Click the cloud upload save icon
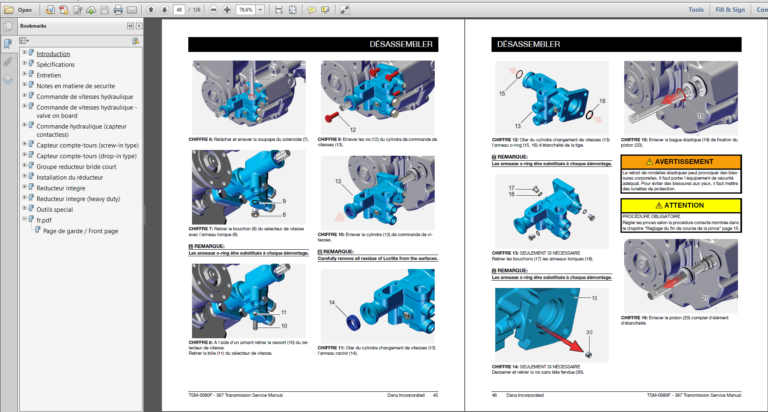The image size is (768, 412). 91,9
